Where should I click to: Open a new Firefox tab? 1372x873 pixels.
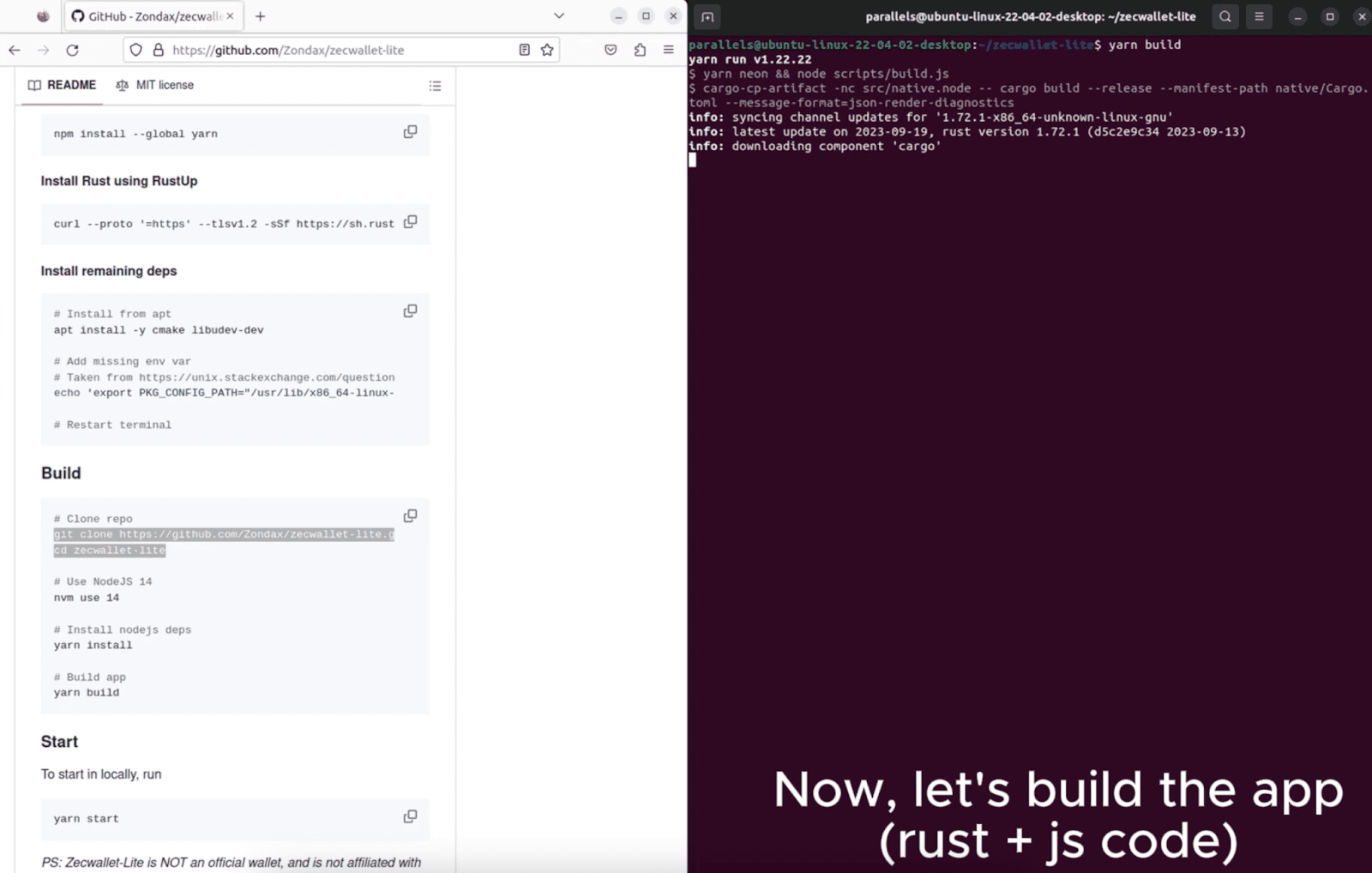click(x=261, y=16)
